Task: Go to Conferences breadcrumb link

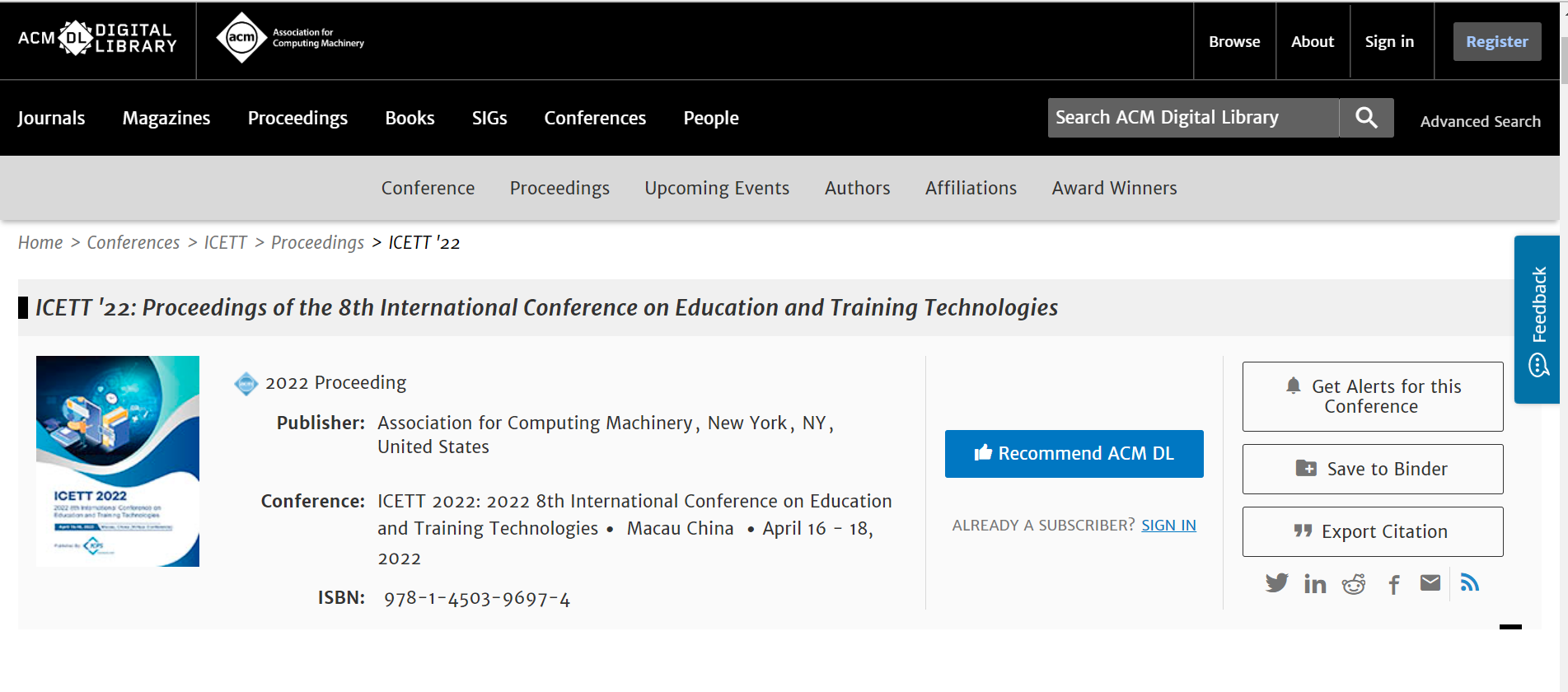Action: point(133,242)
